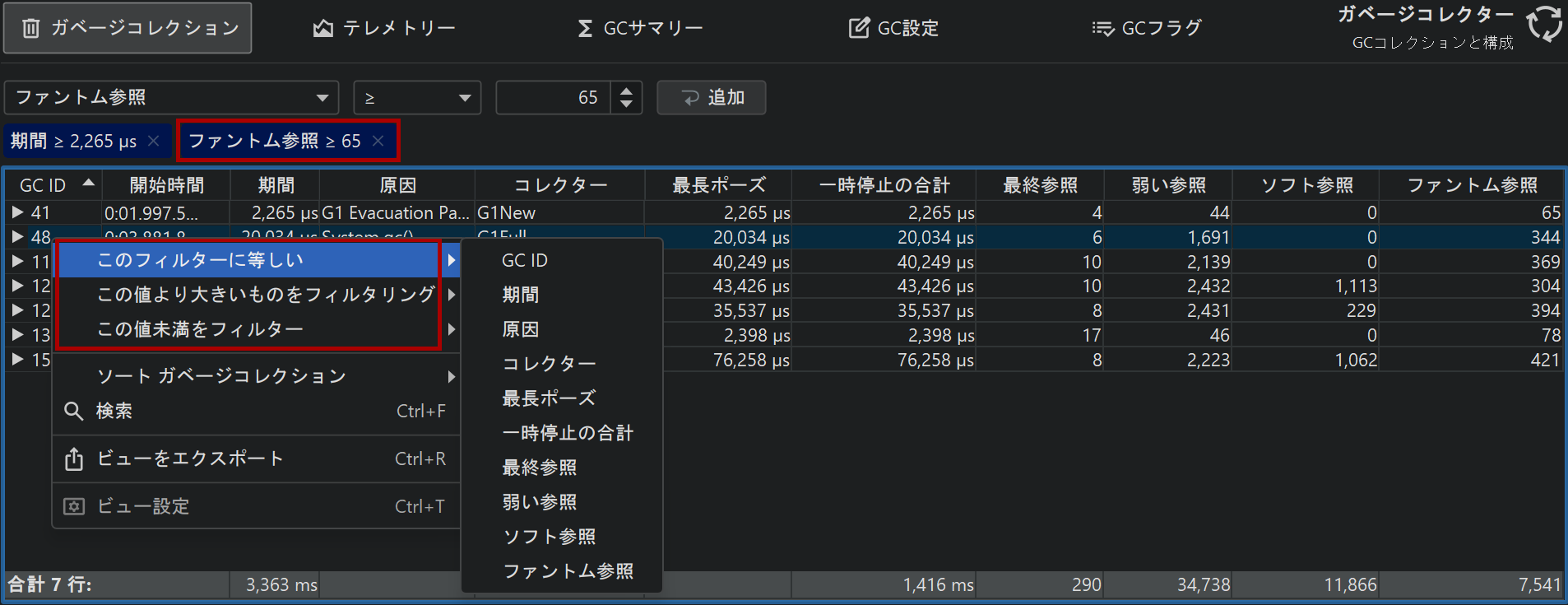Expand the GC ID 41 row
This screenshot has height=605, width=1568.
[17, 213]
